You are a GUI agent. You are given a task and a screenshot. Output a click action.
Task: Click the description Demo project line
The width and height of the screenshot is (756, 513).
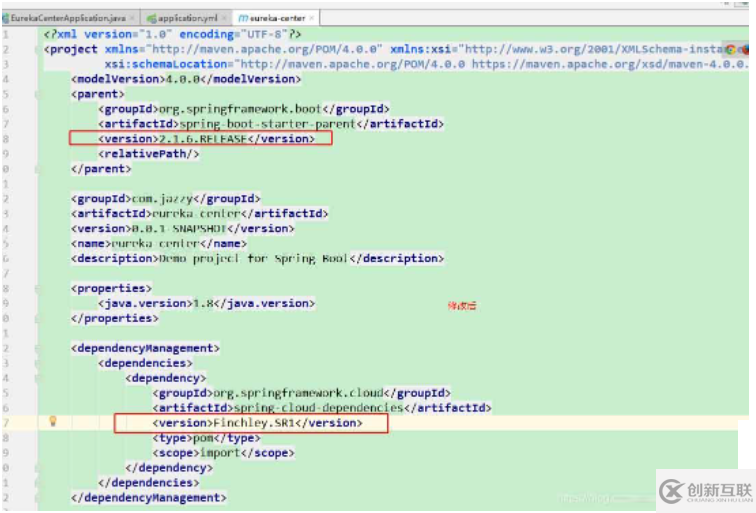click(257, 258)
